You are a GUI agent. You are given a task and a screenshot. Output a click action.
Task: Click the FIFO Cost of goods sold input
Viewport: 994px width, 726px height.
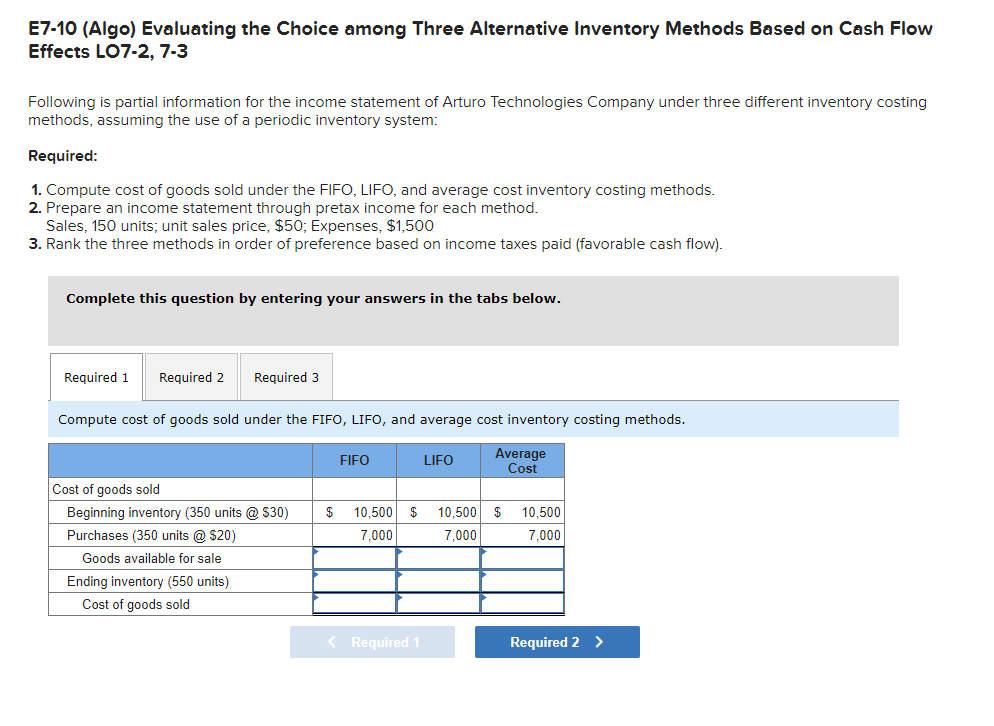(x=354, y=603)
